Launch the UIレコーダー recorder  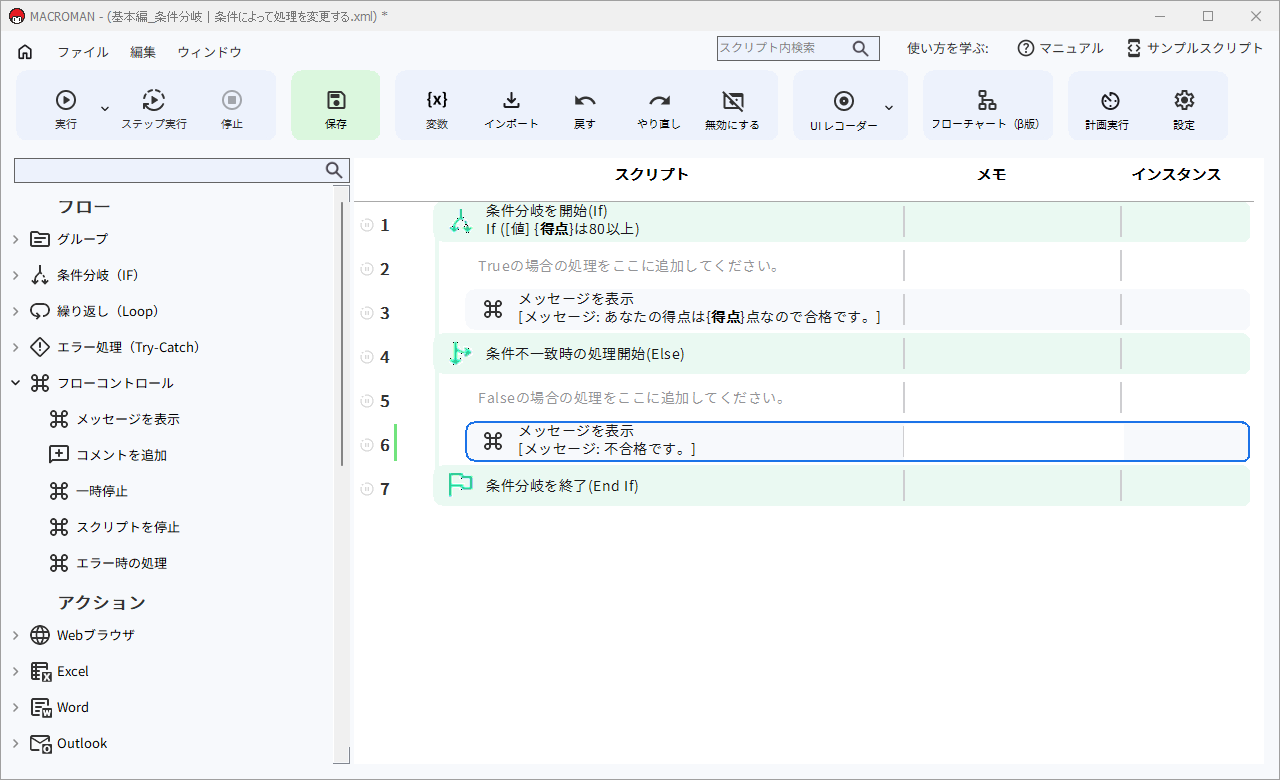[x=844, y=109]
